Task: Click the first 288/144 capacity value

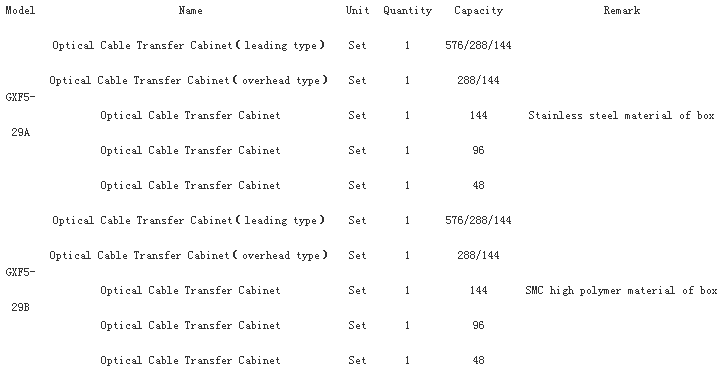Action: click(x=478, y=80)
